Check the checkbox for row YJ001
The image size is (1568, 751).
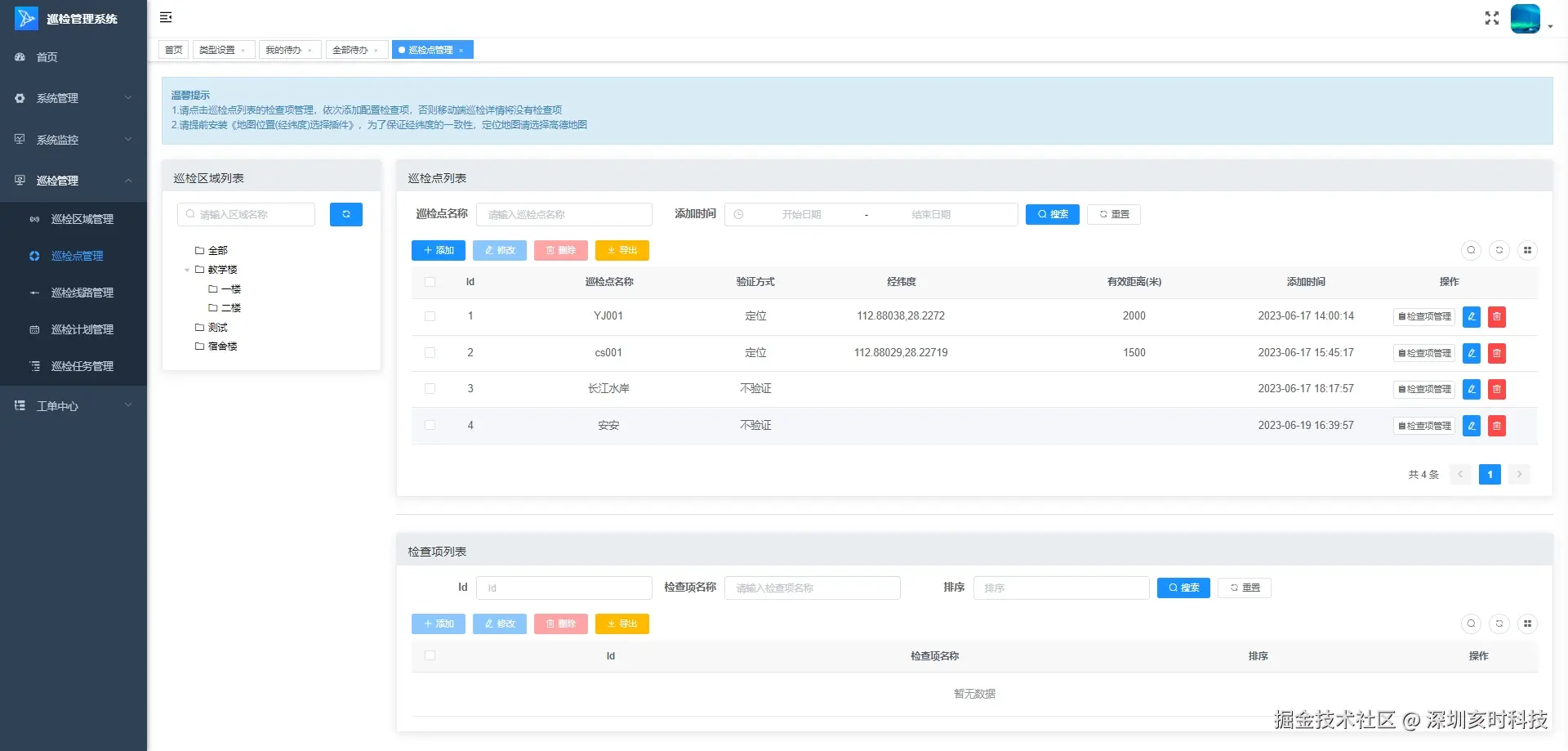point(430,316)
